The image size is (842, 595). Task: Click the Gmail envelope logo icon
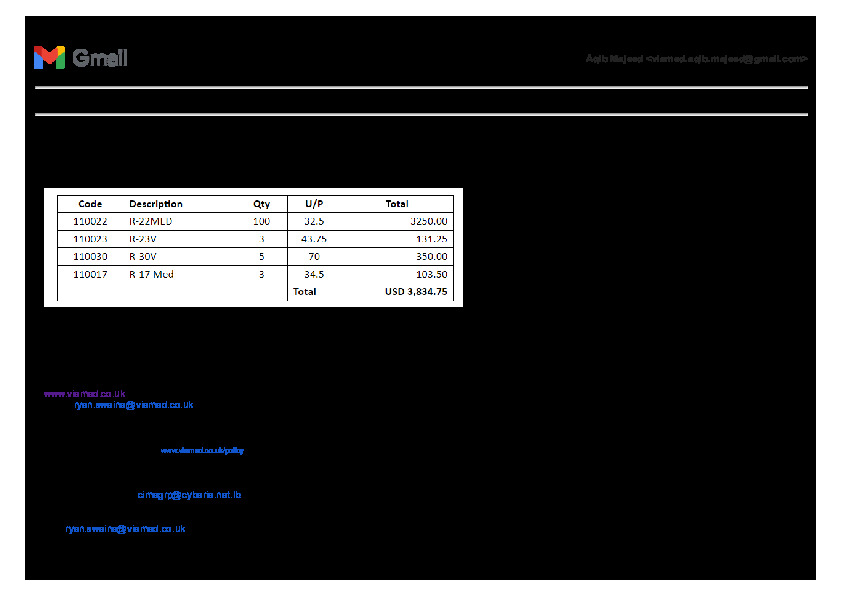(49, 58)
